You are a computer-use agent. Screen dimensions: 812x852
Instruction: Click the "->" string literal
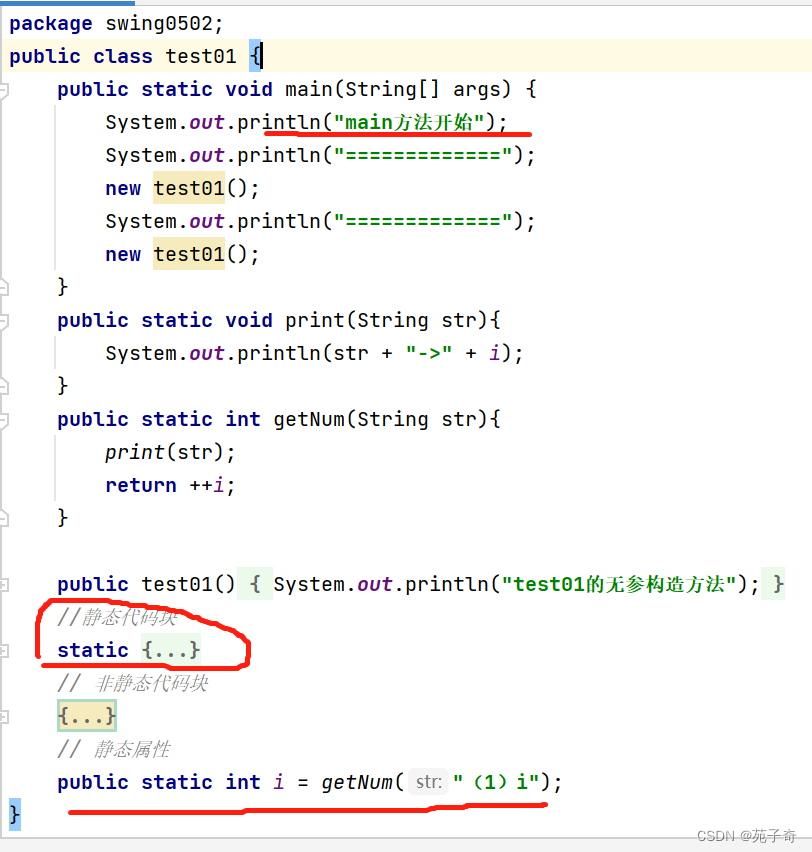(429, 353)
